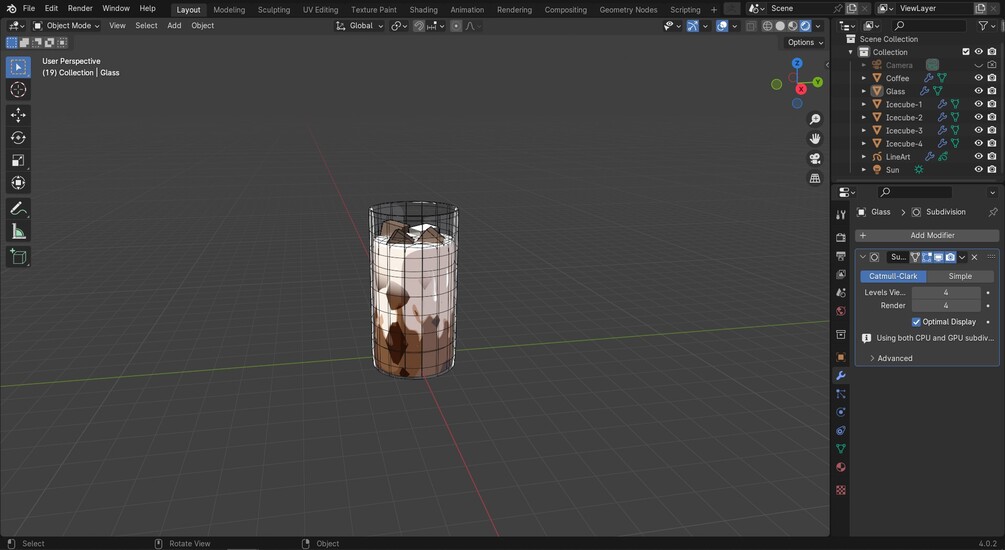Open the Object Mode dropdown
The height and width of the screenshot is (550, 1005).
(x=67, y=26)
